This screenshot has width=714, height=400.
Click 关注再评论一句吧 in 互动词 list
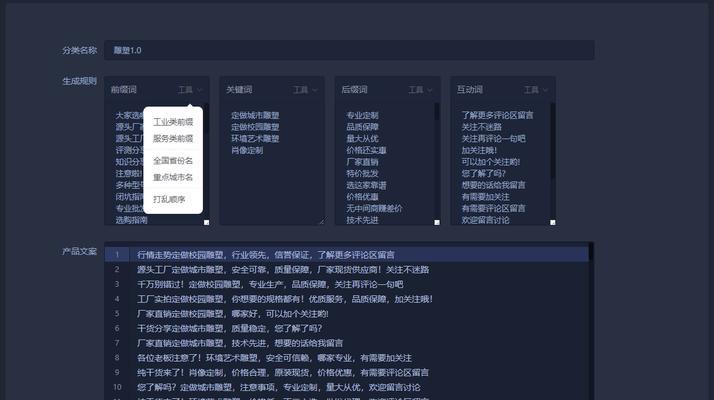[x=494, y=138]
